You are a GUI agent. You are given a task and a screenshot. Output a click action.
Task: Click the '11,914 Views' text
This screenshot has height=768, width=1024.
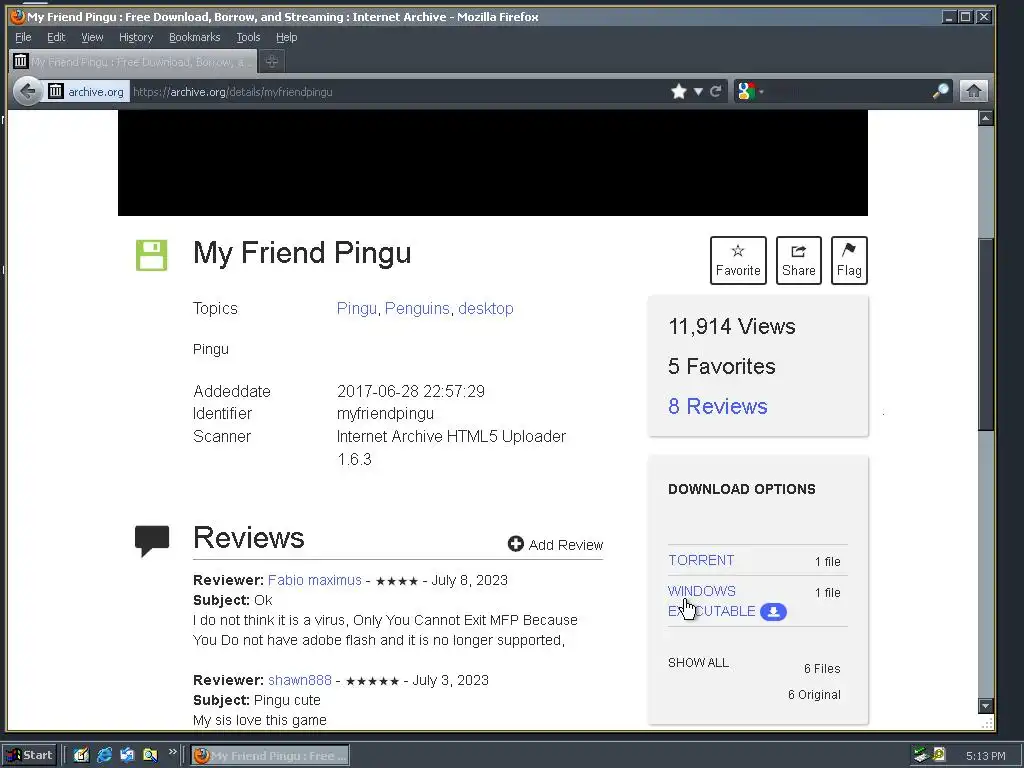pos(731,326)
